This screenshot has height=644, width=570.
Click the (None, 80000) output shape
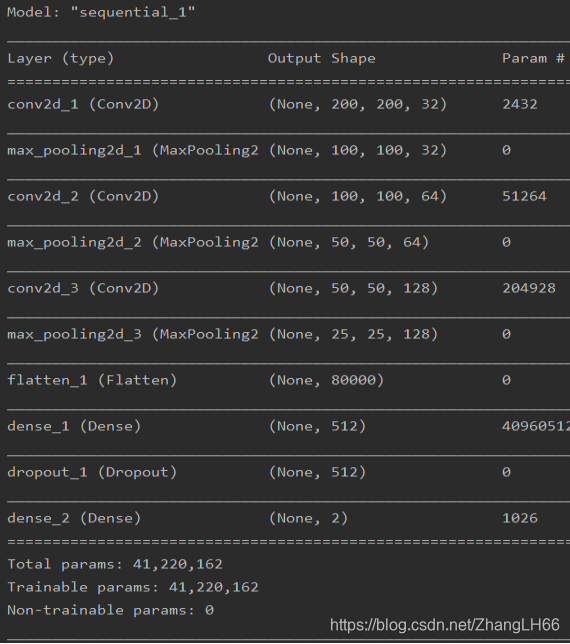[x=326, y=380]
